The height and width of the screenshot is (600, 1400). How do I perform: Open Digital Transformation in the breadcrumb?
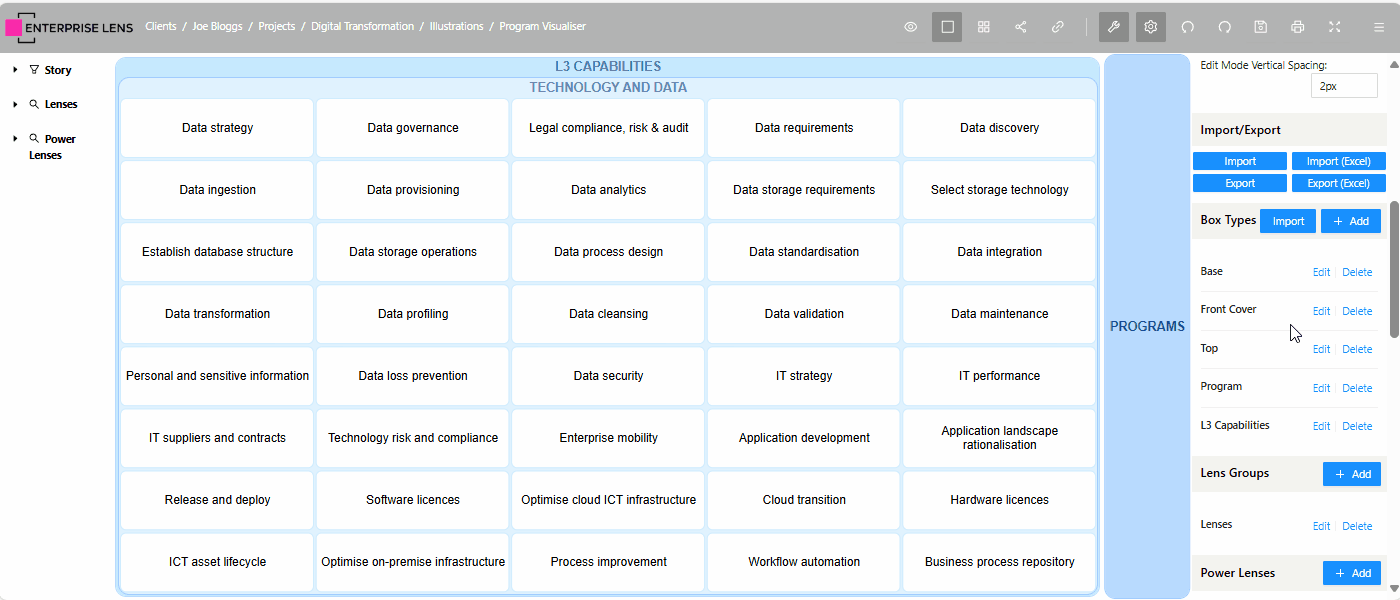click(x=362, y=27)
